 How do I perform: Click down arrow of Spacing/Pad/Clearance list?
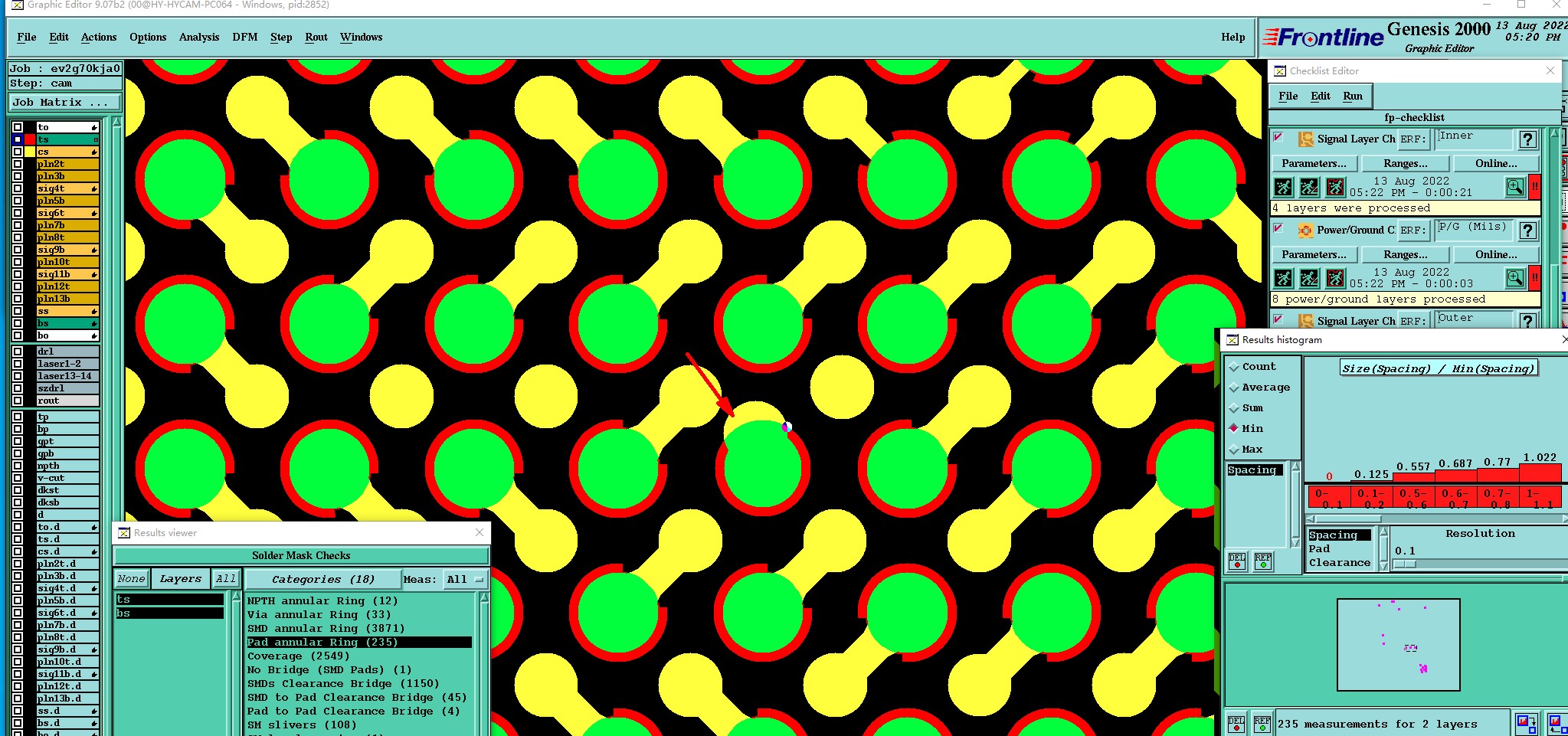(1383, 566)
